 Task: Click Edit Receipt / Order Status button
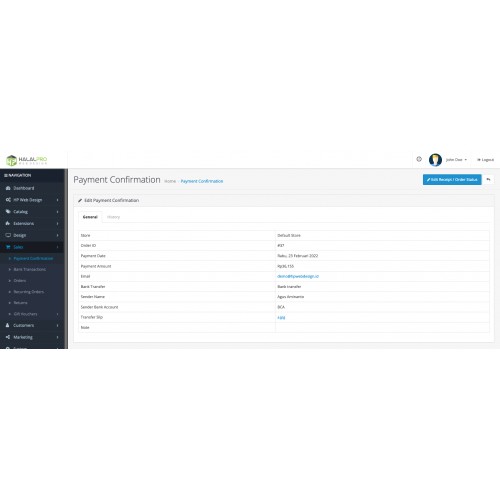452,180
